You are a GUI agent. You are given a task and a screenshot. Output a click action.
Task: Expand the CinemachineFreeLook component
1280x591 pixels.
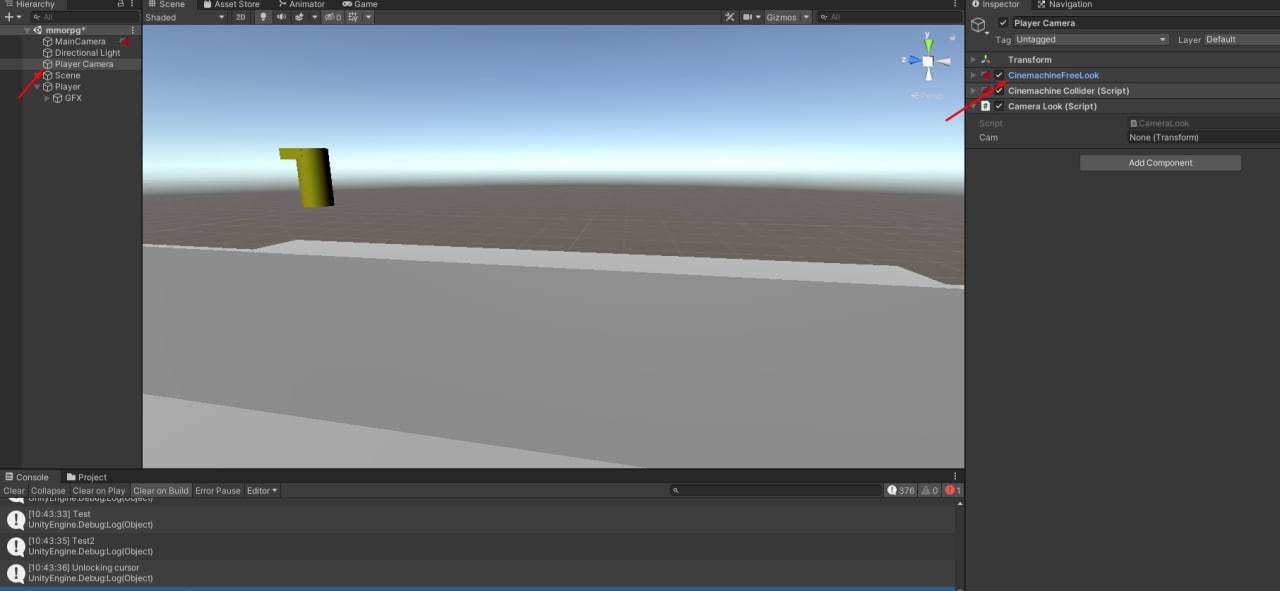973,75
